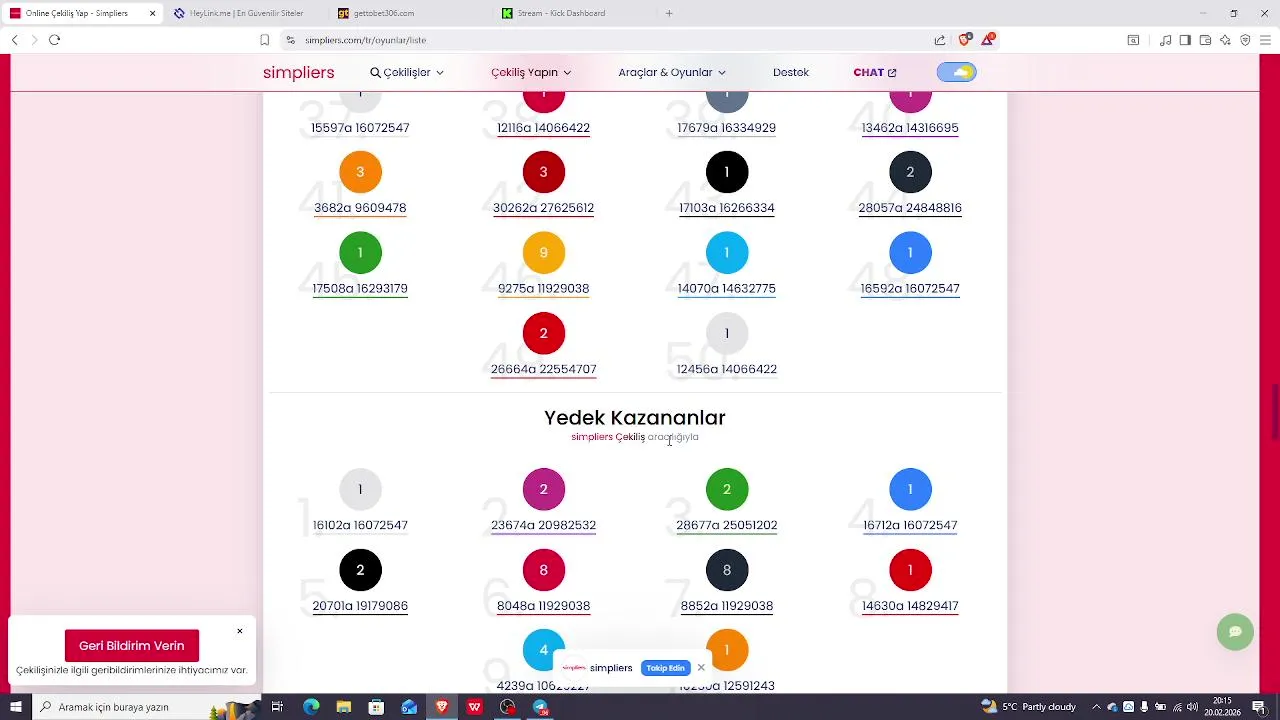
Task: Click winner entry 26664a 22554707
Action: pyautogui.click(x=543, y=369)
